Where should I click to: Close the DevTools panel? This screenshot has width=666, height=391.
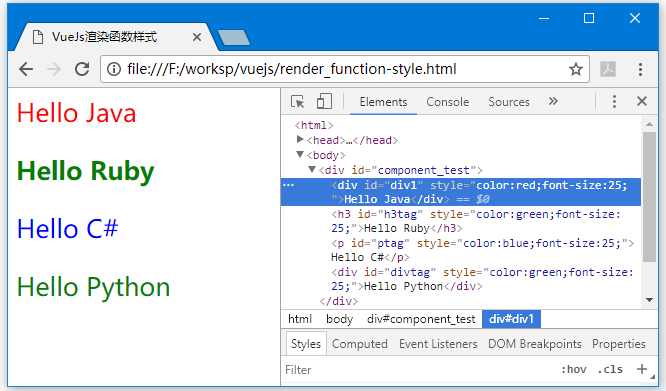click(642, 101)
